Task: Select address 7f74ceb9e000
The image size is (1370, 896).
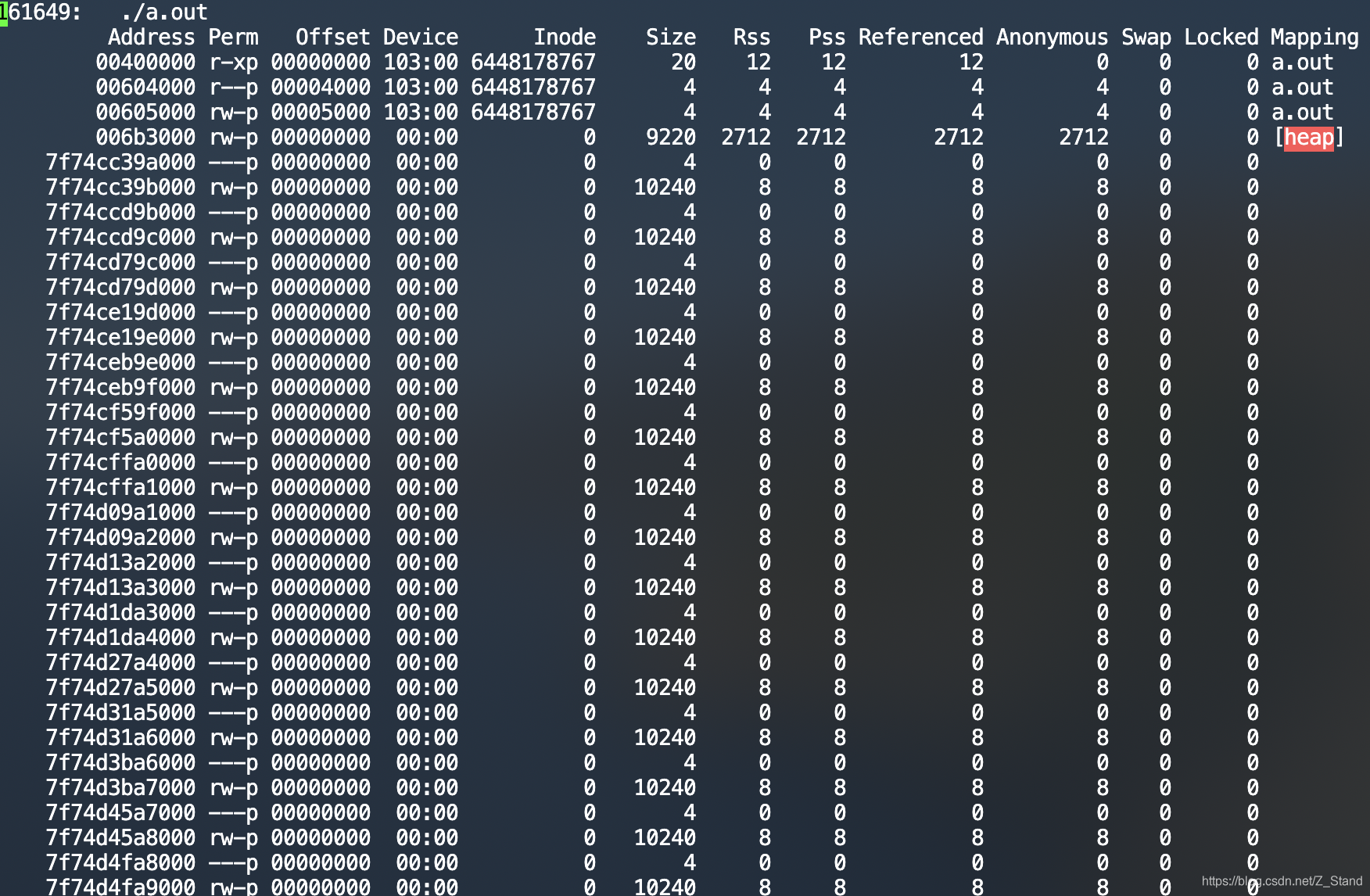Action: [x=120, y=363]
